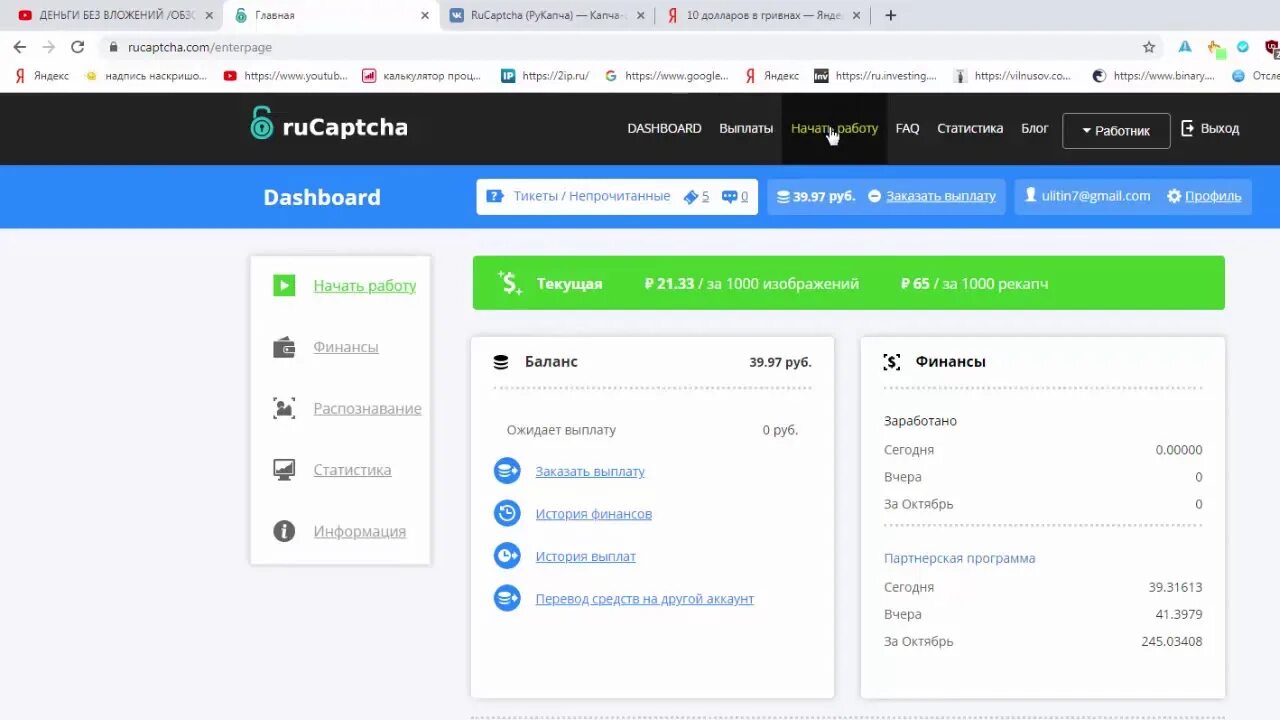This screenshot has height=720, width=1280.
Task: Open История выплат link
Action: 586,556
